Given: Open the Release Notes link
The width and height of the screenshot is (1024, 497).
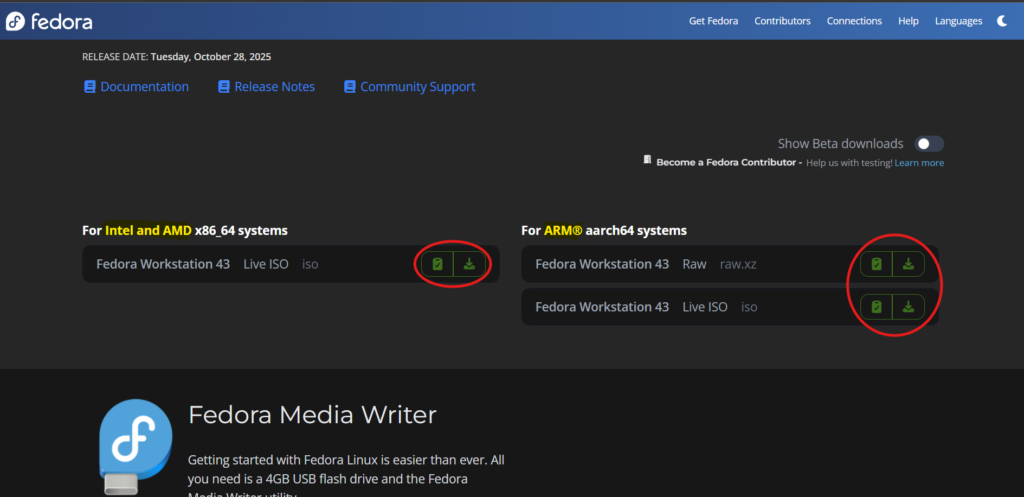Looking at the screenshot, I should (x=274, y=87).
